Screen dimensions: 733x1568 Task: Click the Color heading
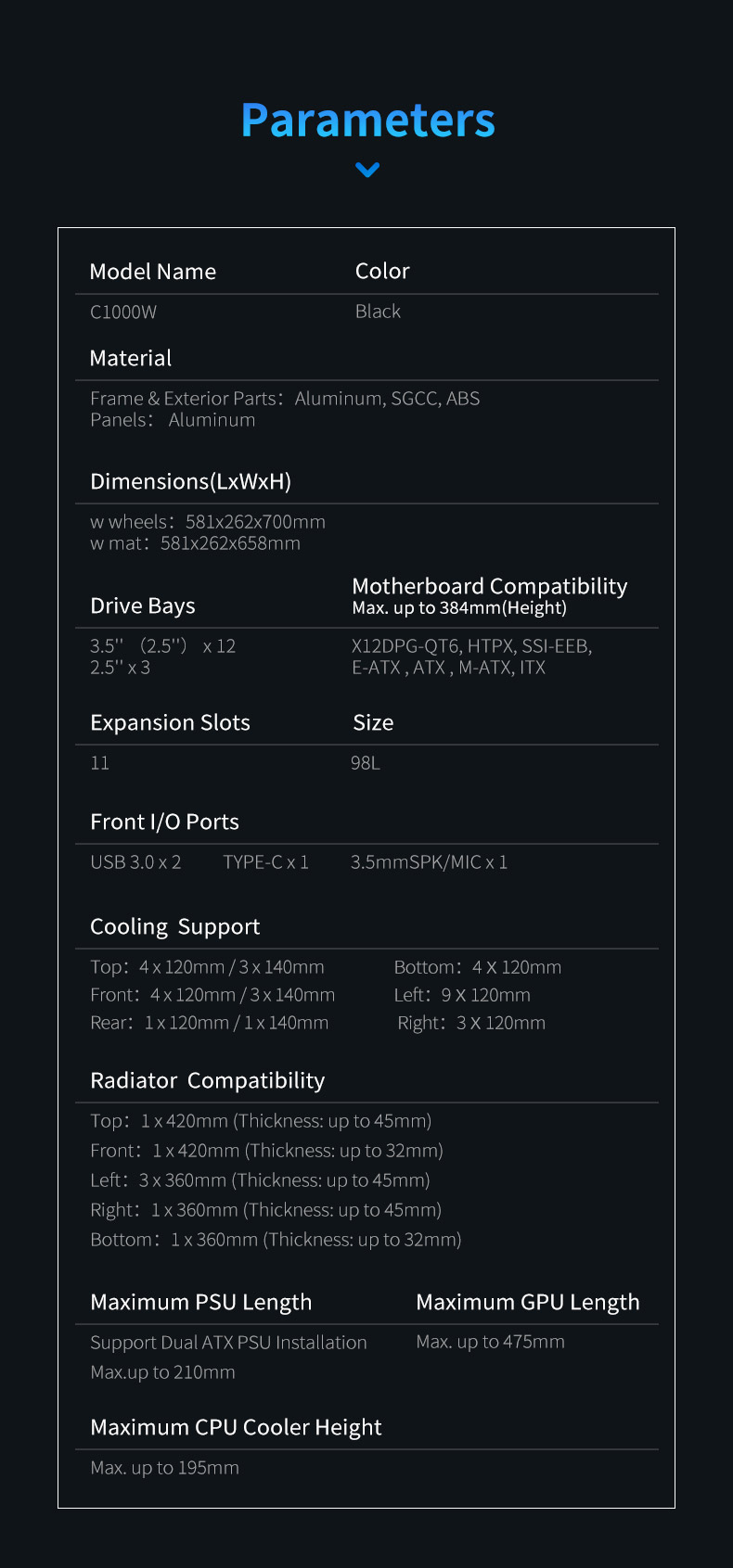click(x=382, y=271)
